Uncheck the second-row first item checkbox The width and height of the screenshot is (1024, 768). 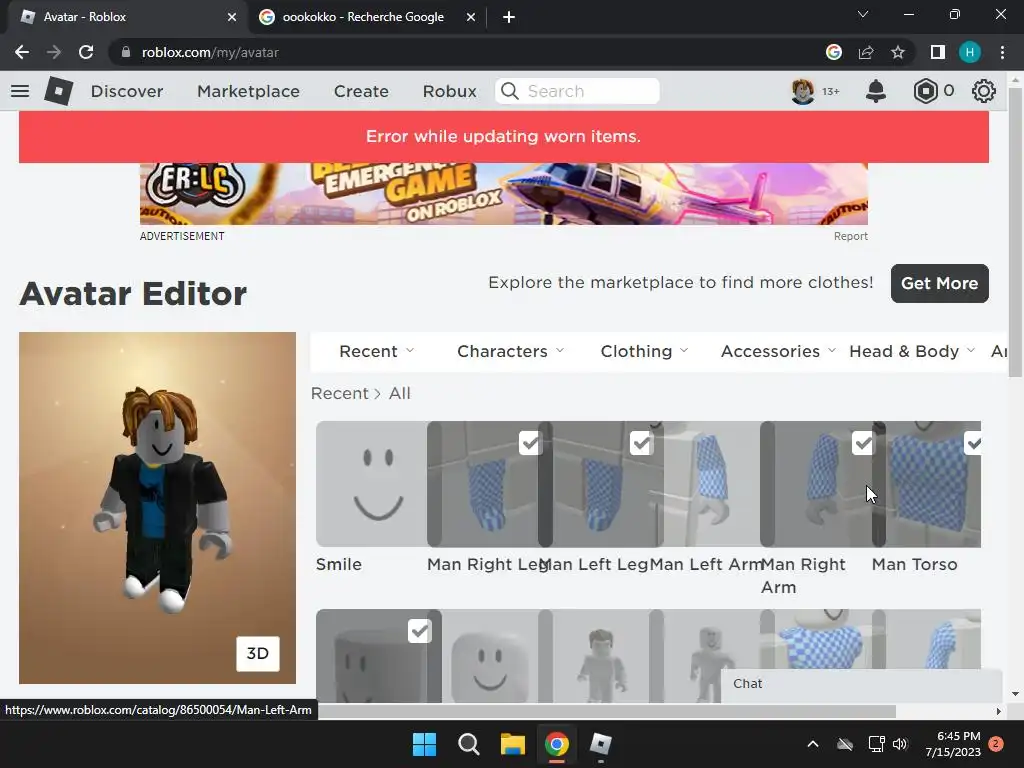[x=419, y=632]
